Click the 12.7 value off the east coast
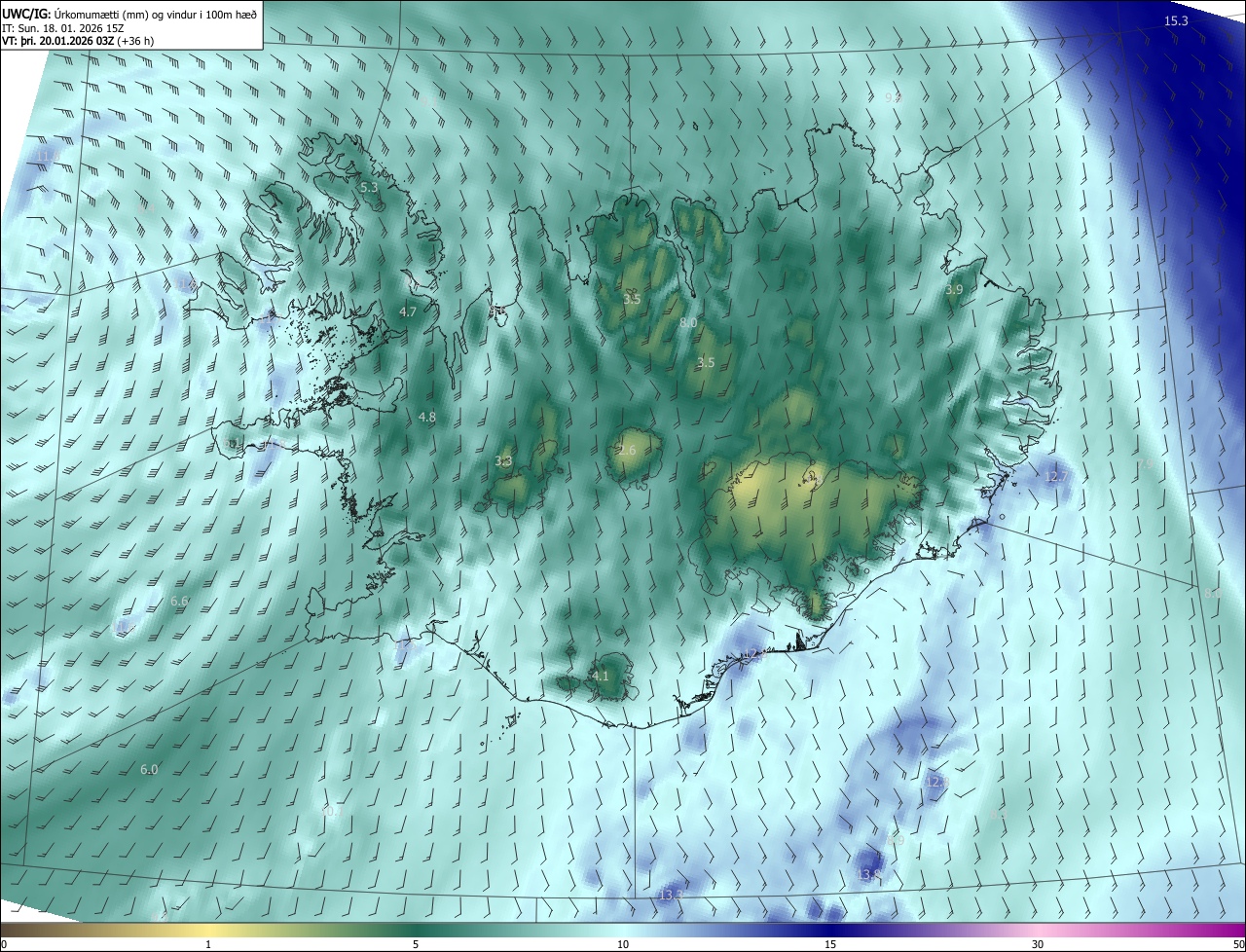Screen dimensions: 1246x952 (x=1055, y=477)
